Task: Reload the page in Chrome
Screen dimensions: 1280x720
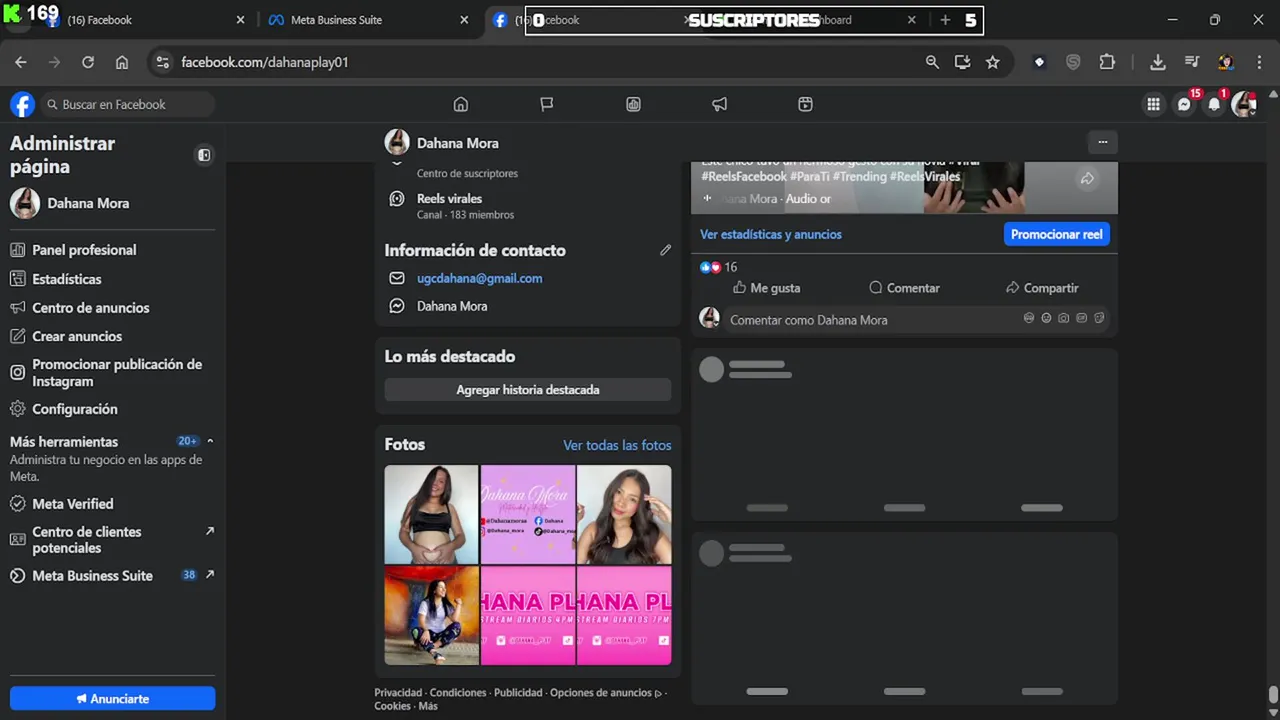Action: coord(88,62)
